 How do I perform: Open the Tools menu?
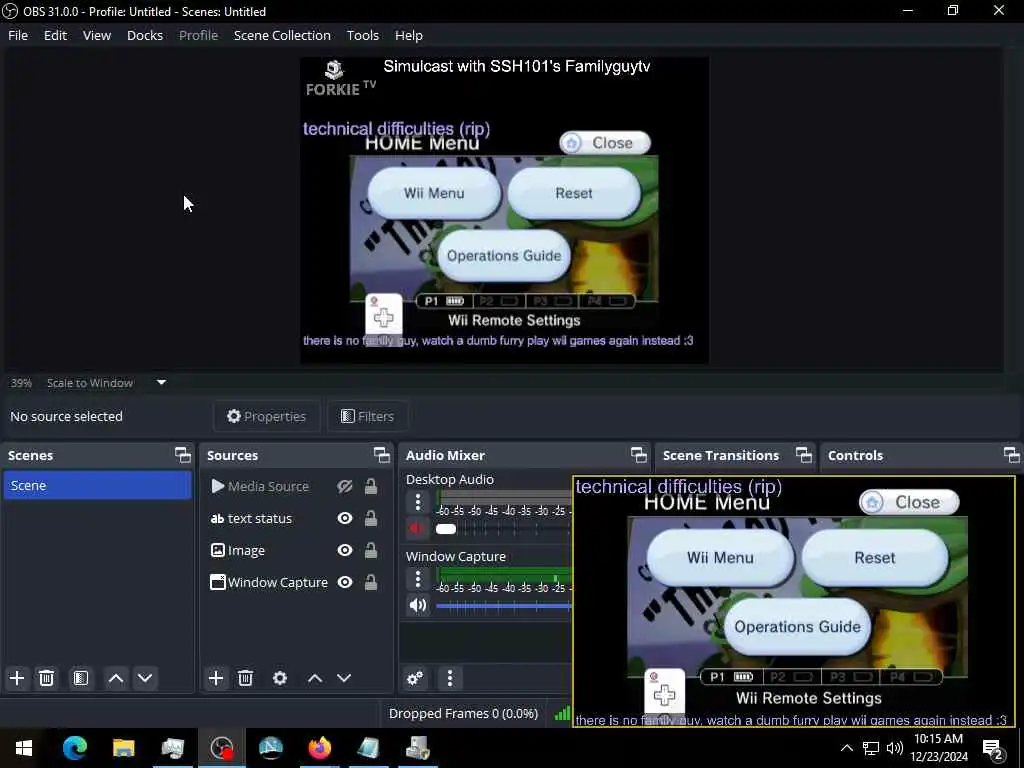(362, 35)
